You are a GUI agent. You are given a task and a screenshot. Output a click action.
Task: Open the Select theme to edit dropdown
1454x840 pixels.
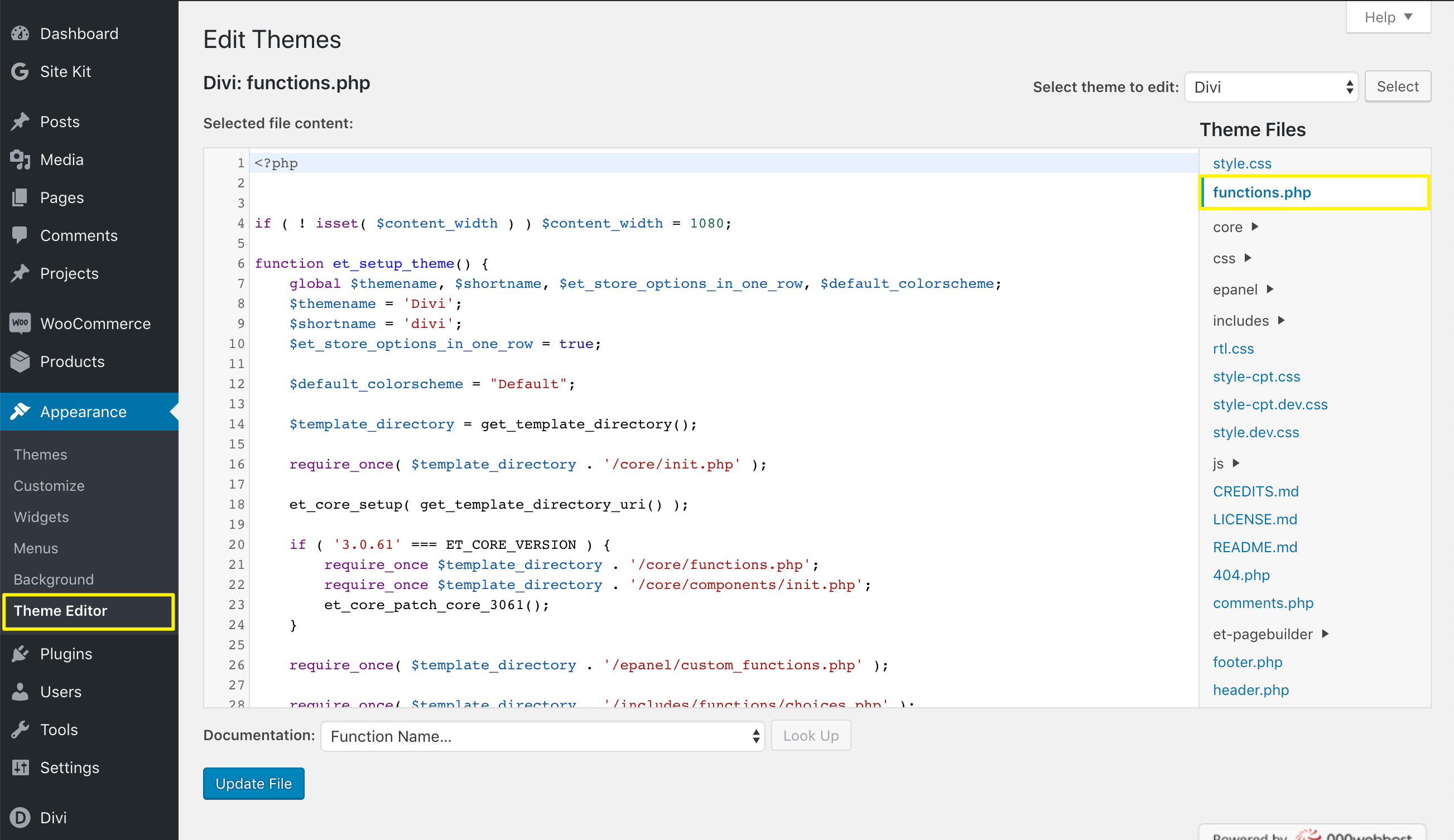pyautogui.click(x=1271, y=86)
